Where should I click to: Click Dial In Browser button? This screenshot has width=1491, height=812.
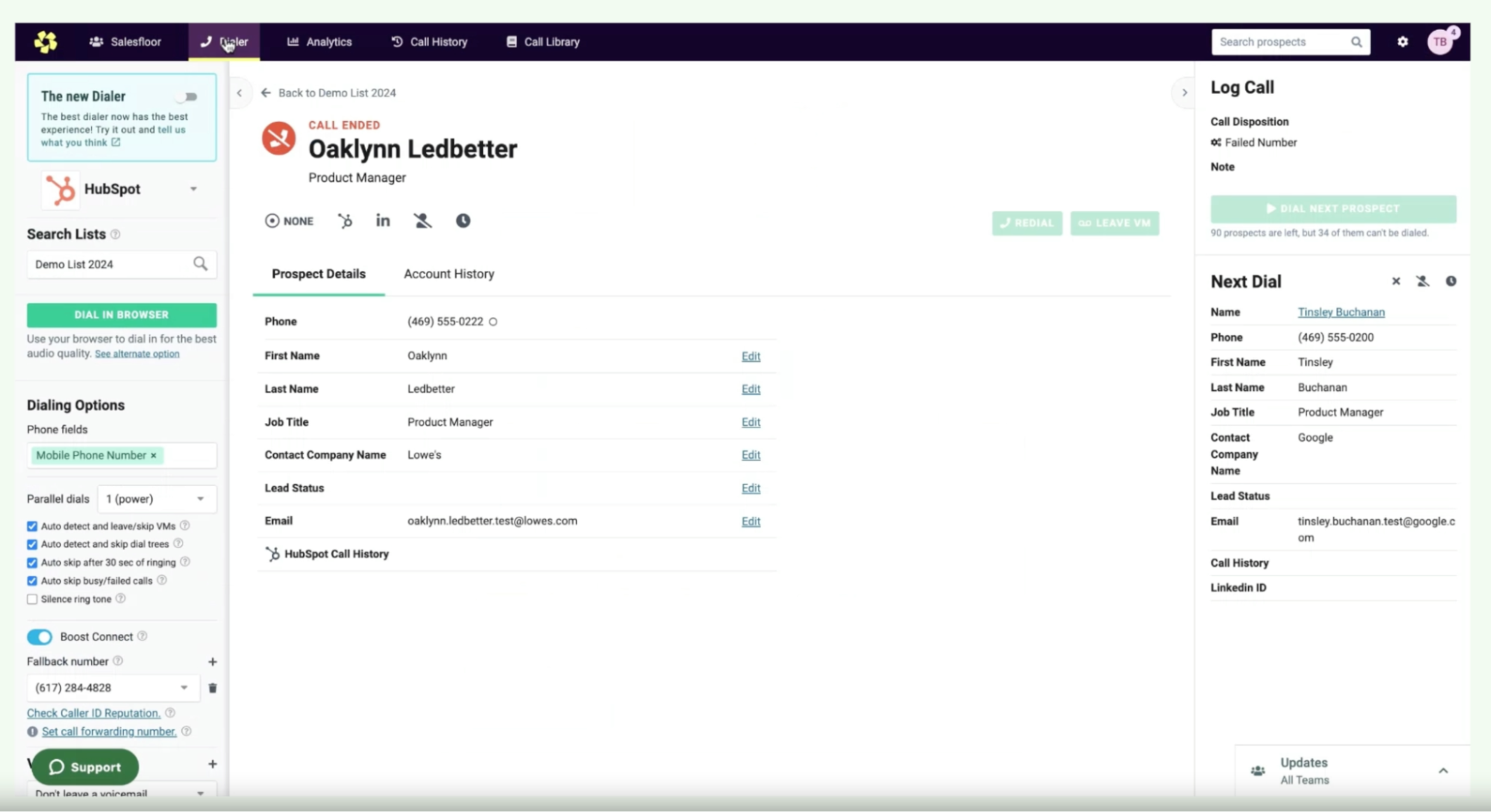tap(122, 315)
